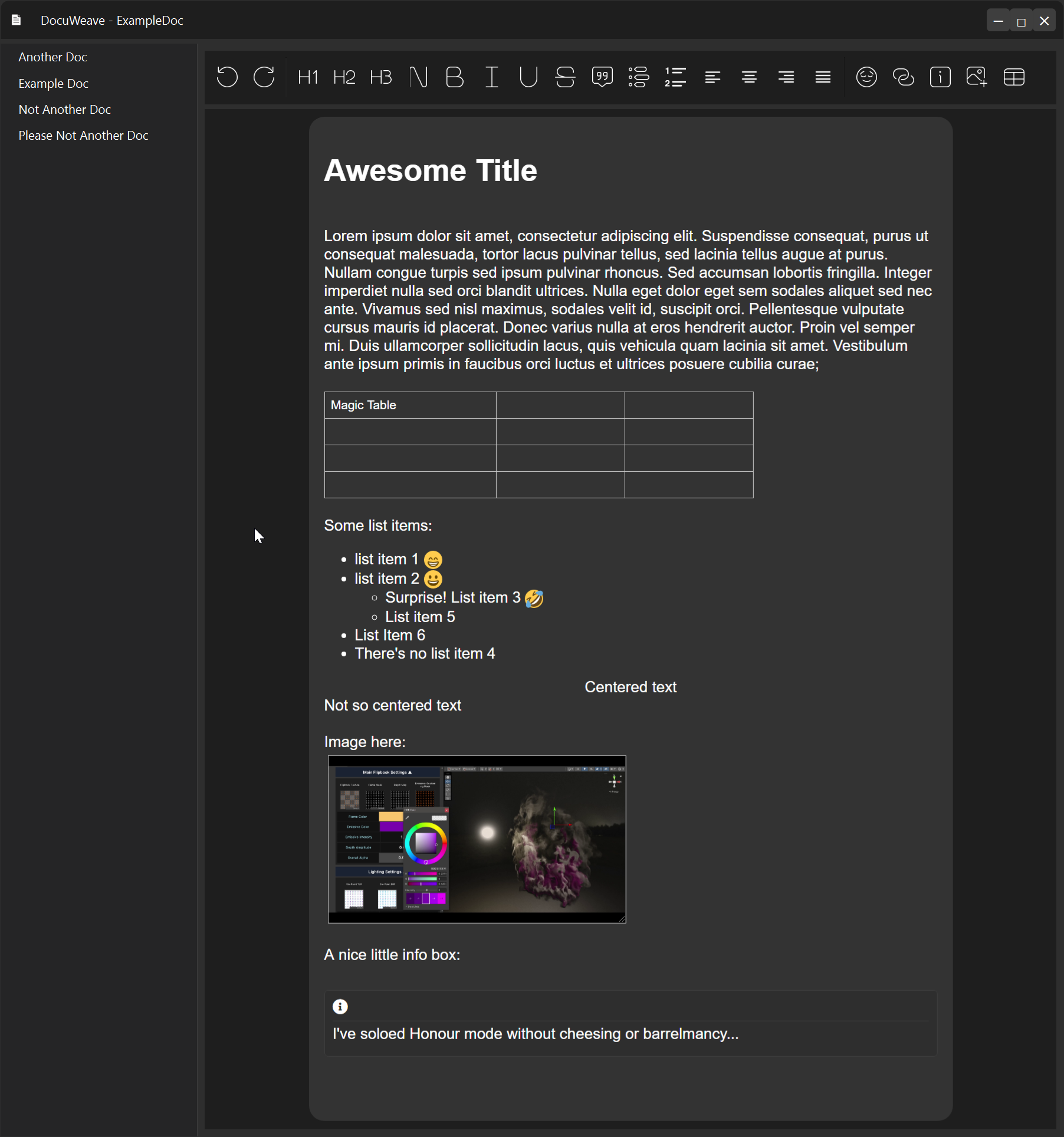1064x1137 pixels.
Task: Center align the text
Action: coord(749,77)
